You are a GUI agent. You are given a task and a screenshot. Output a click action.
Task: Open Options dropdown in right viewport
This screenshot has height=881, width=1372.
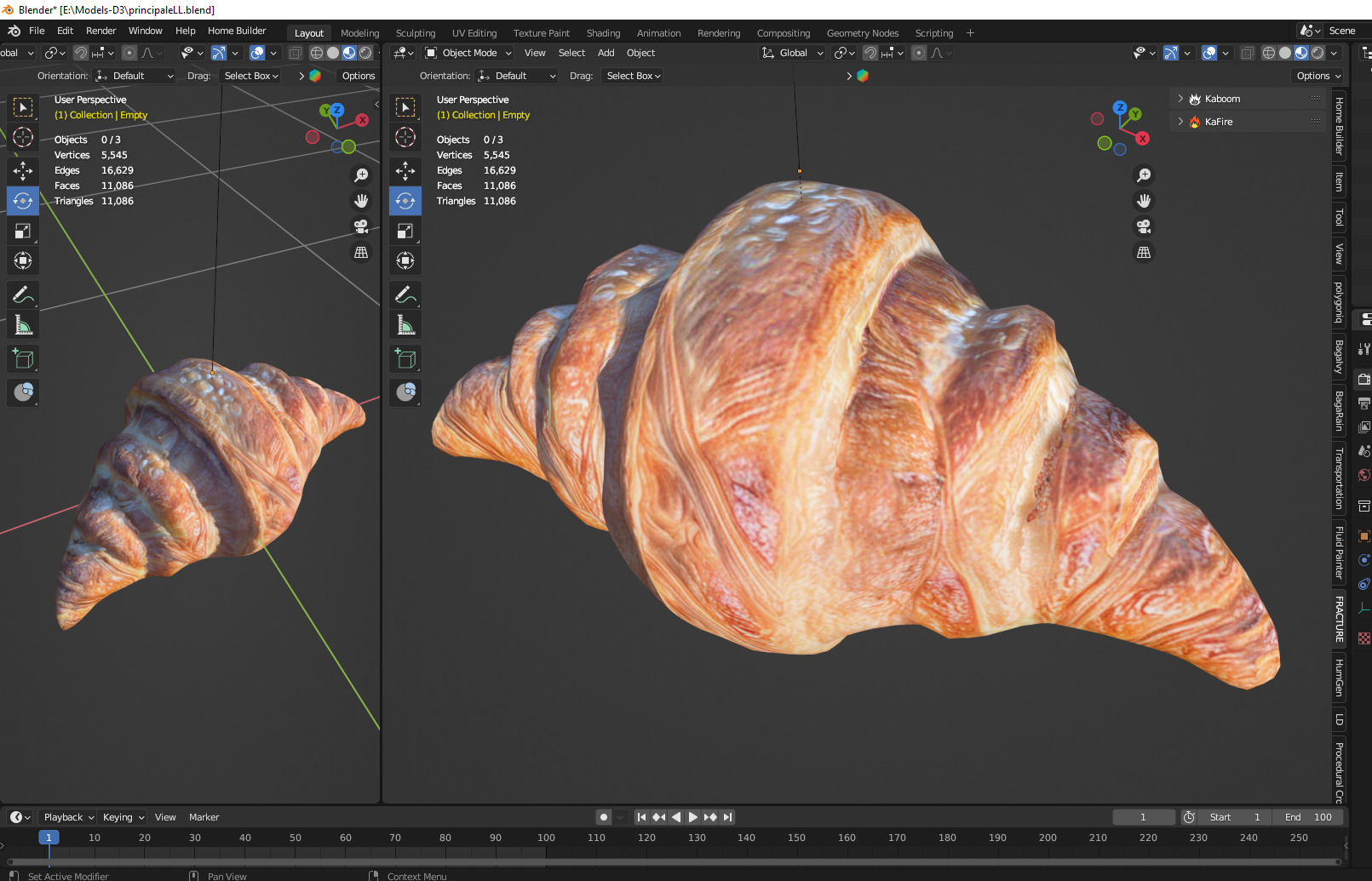[1317, 76]
